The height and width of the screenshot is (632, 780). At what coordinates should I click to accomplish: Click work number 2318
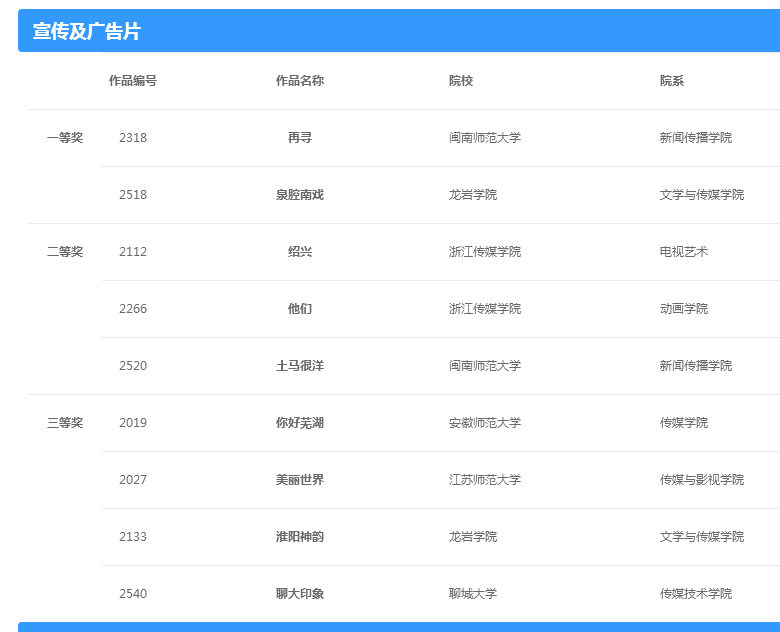(x=133, y=138)
